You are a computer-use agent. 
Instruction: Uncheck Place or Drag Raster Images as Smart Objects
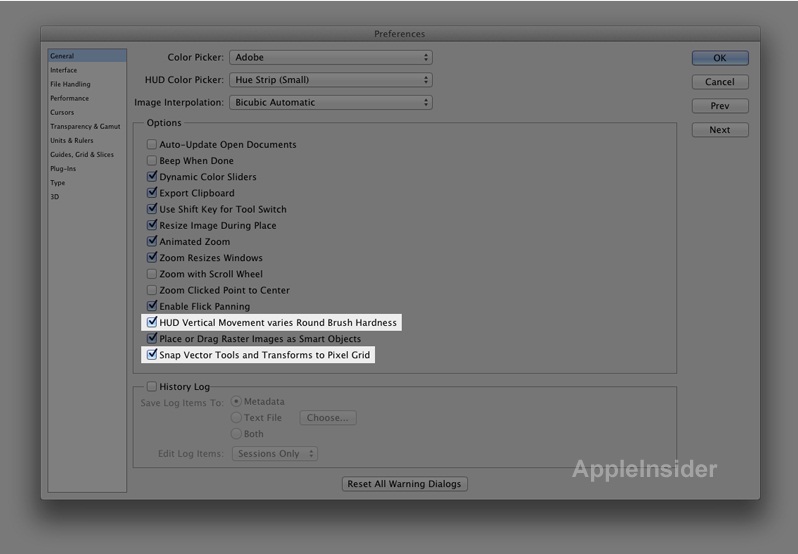[152, 339]
